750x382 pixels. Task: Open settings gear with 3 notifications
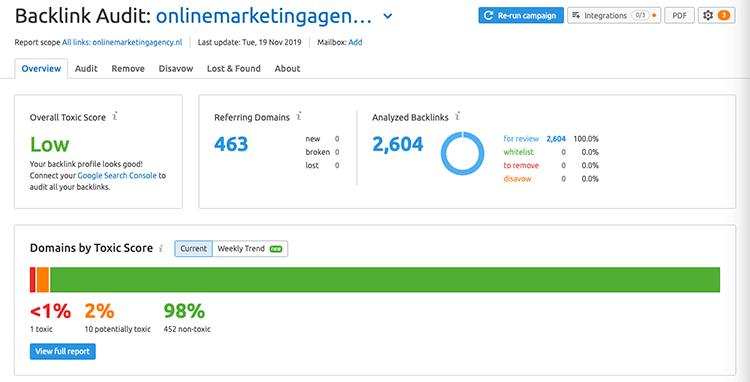click(717, 15)
